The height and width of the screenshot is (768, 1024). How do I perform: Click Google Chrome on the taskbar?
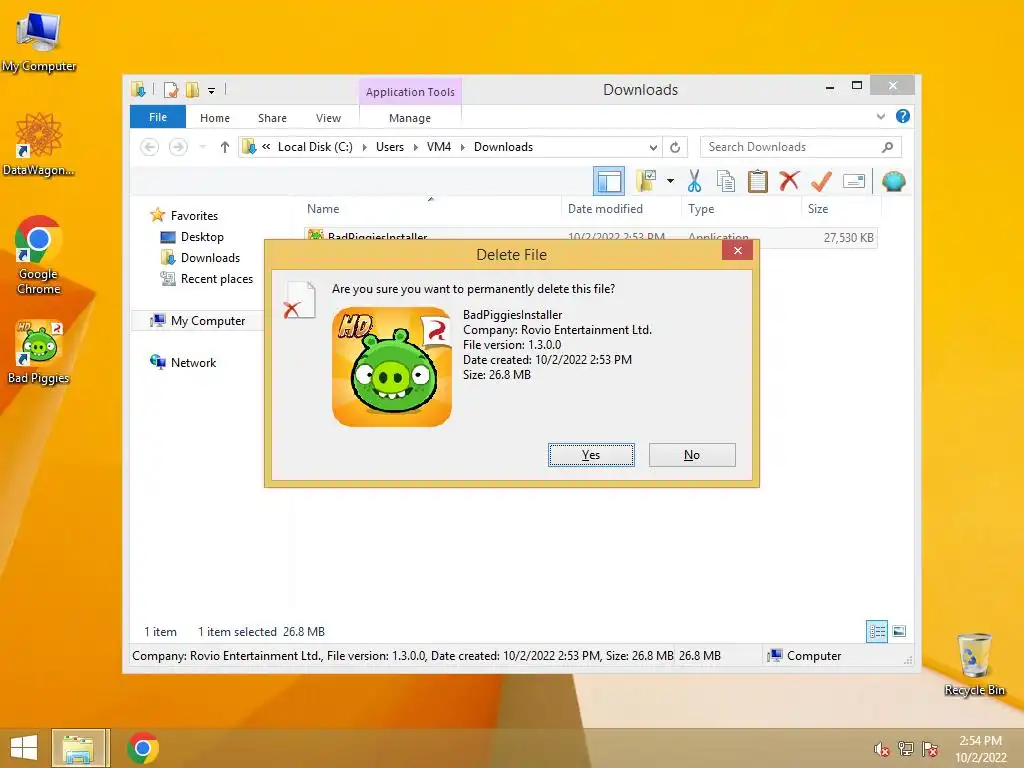coord(143,748)
